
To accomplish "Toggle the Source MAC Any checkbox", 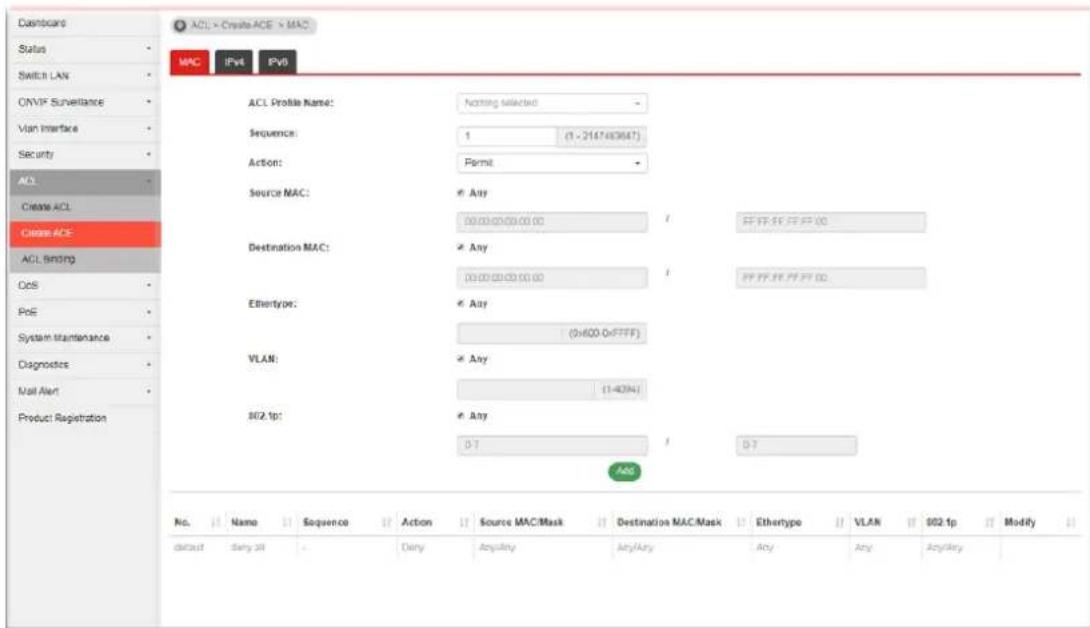I will [460, 193].
